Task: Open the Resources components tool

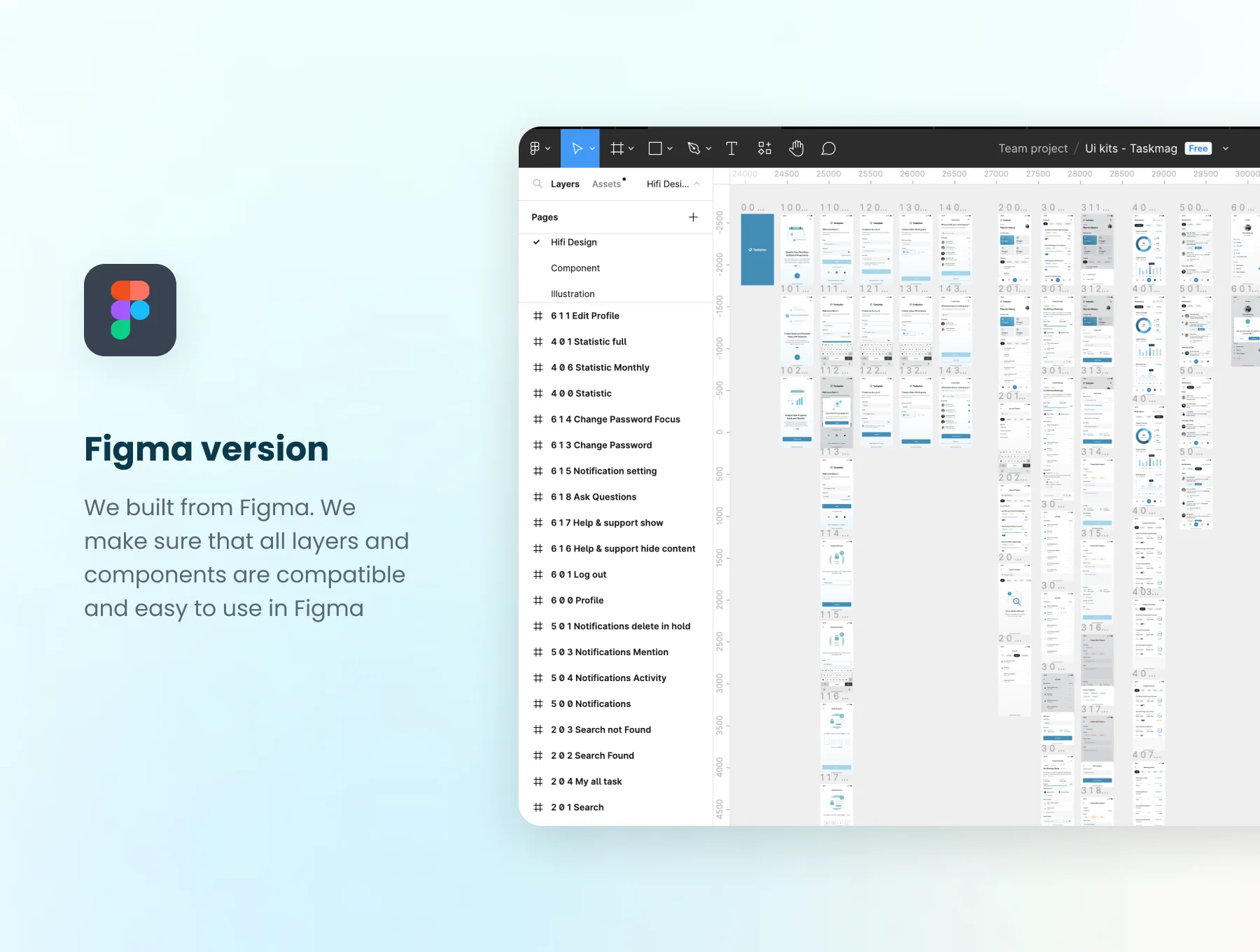Action: point(764,148)
